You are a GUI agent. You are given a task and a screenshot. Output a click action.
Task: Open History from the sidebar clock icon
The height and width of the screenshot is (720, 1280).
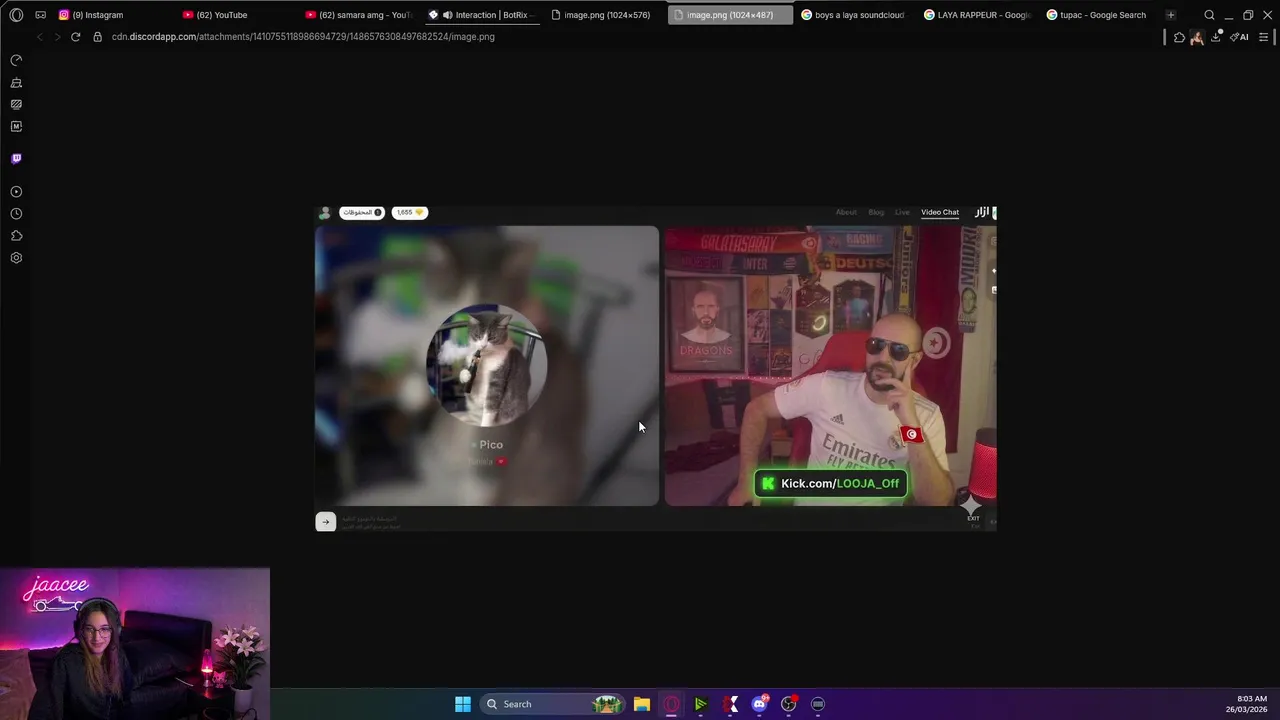coord(16,213)
